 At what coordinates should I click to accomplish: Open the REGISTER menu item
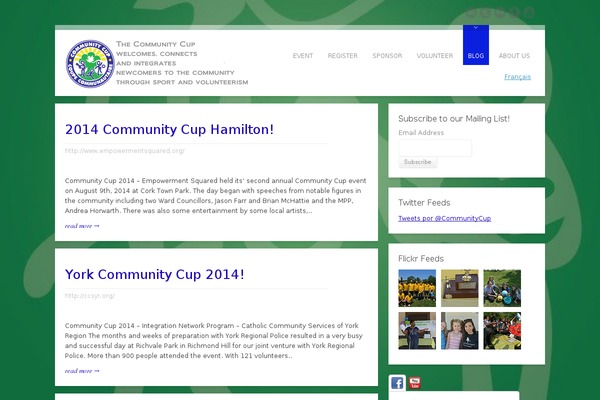click(342, 56)
